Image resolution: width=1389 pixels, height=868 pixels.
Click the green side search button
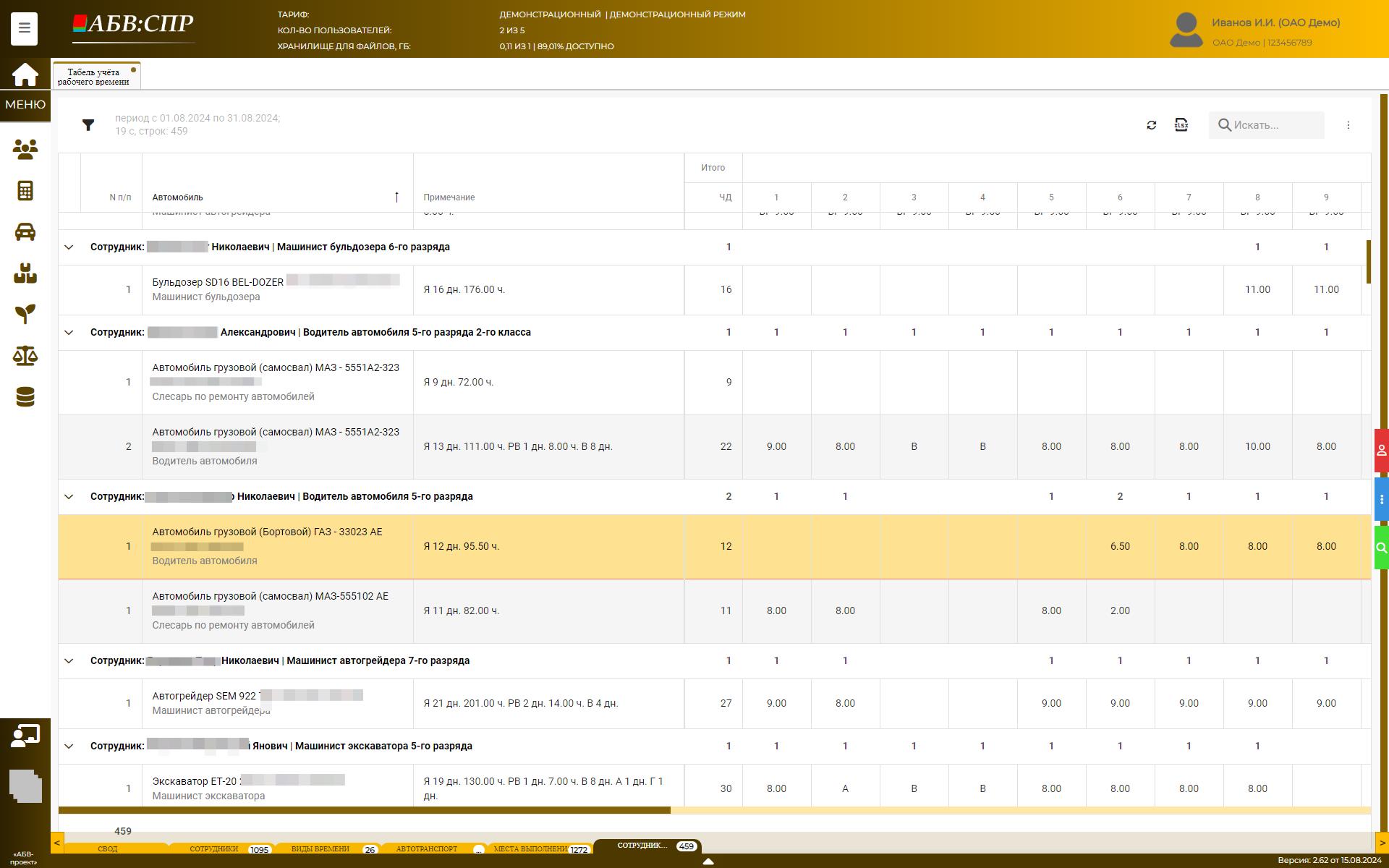1381,548
